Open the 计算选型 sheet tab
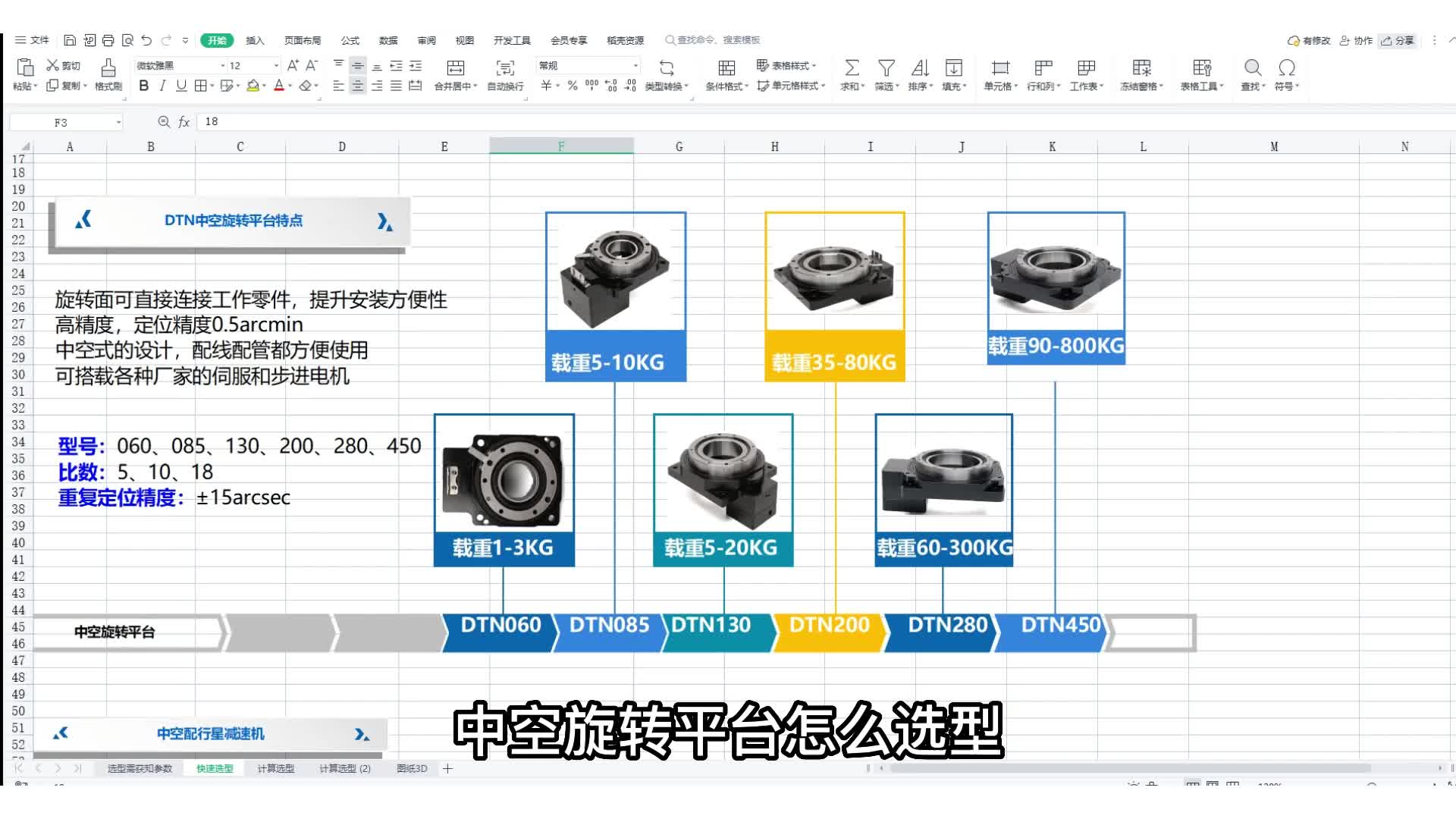1456x819 pixels. [275, 768]
